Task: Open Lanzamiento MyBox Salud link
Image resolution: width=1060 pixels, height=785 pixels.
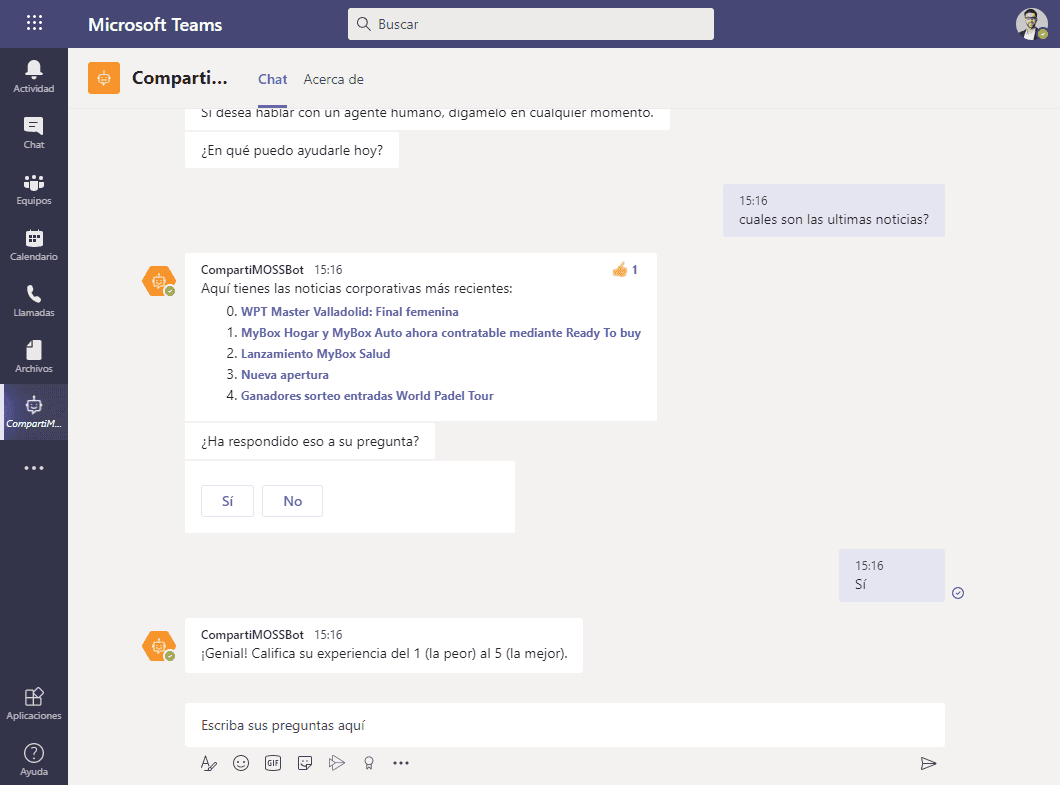Action: 315,354
